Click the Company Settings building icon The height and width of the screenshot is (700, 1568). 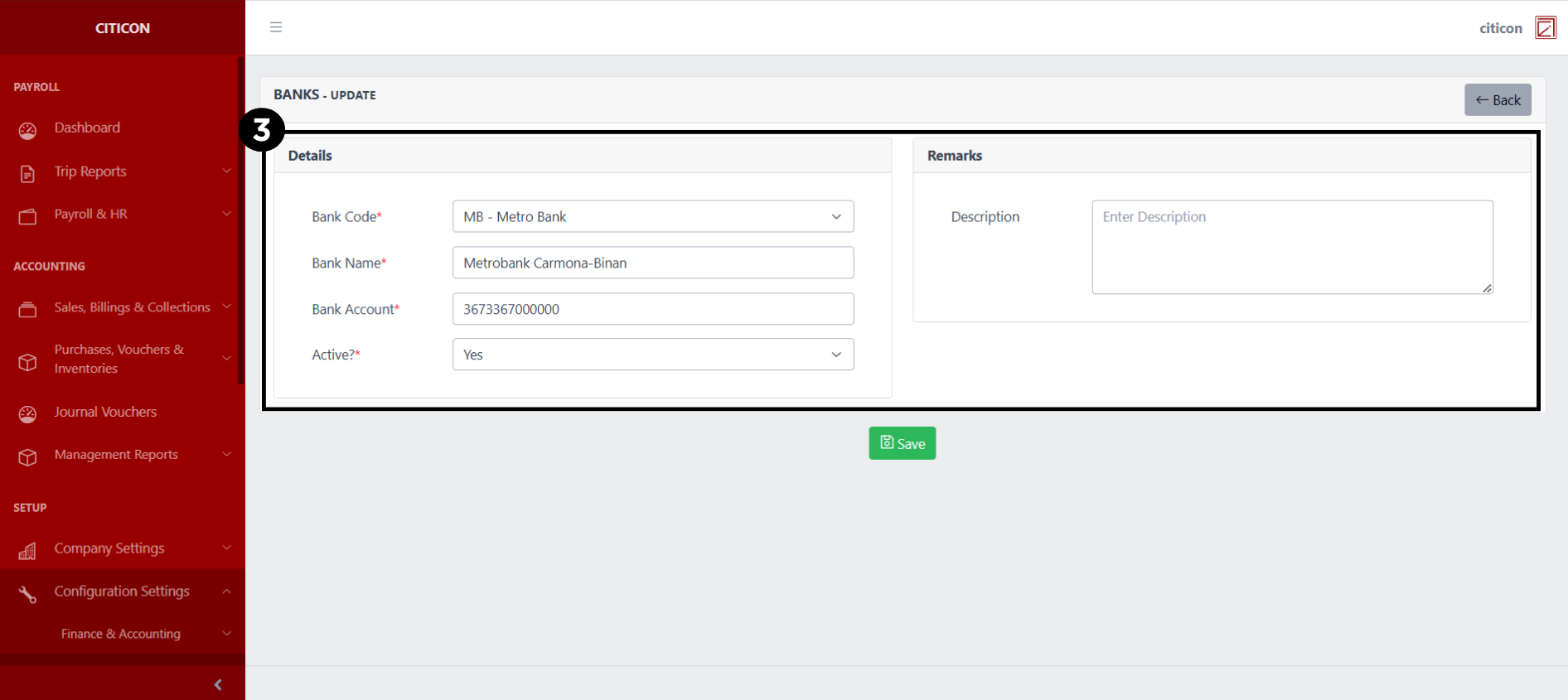(27, 551)
